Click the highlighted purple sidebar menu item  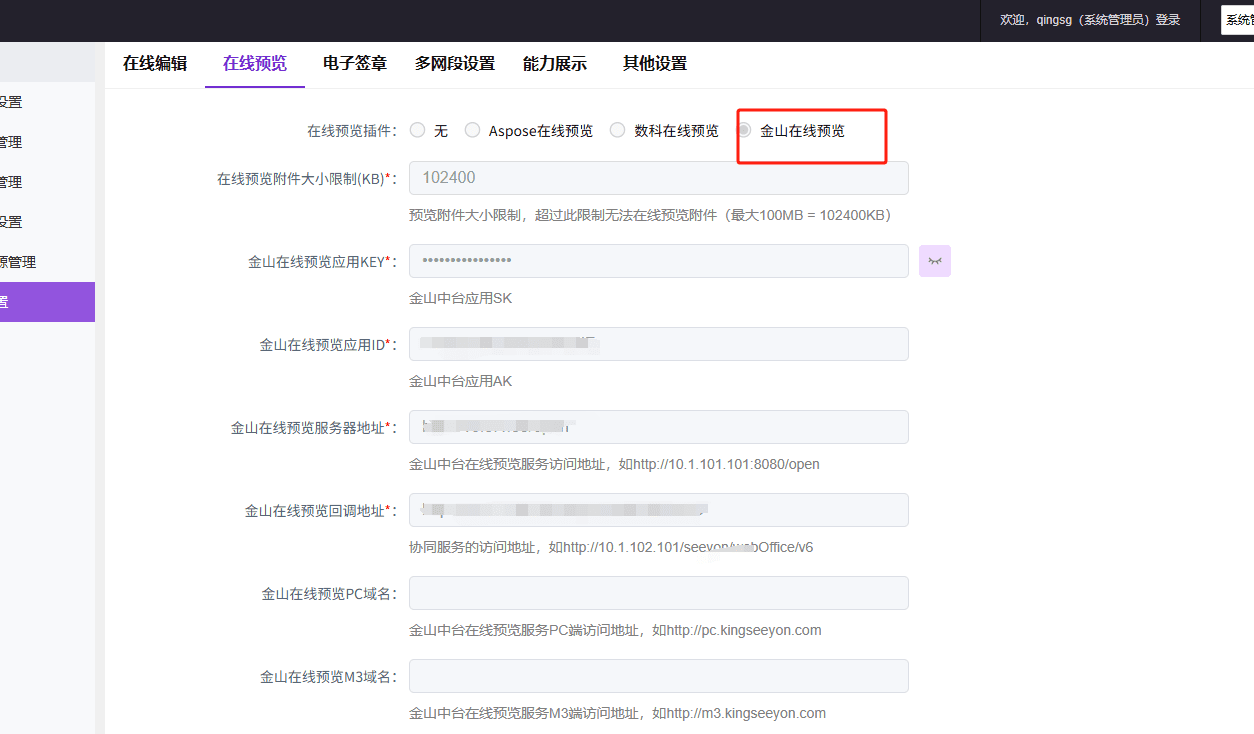[x=47, y=302]
